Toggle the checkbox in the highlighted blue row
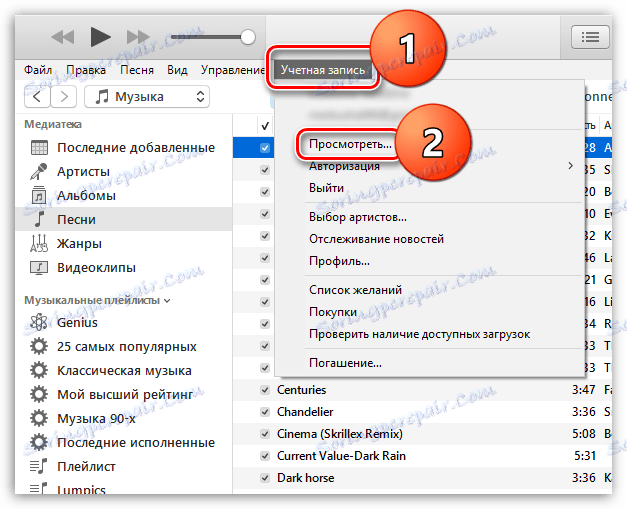This screenshot has height=509, width=627. (265, 148)
